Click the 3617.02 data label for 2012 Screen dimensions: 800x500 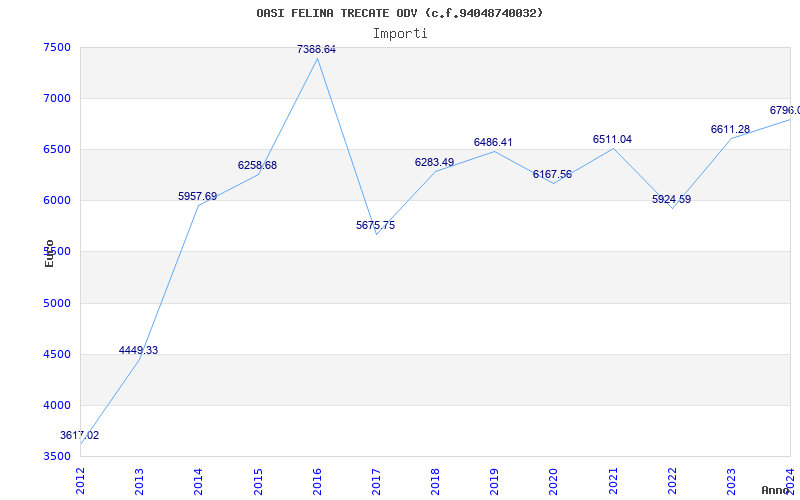click(80, 435)
